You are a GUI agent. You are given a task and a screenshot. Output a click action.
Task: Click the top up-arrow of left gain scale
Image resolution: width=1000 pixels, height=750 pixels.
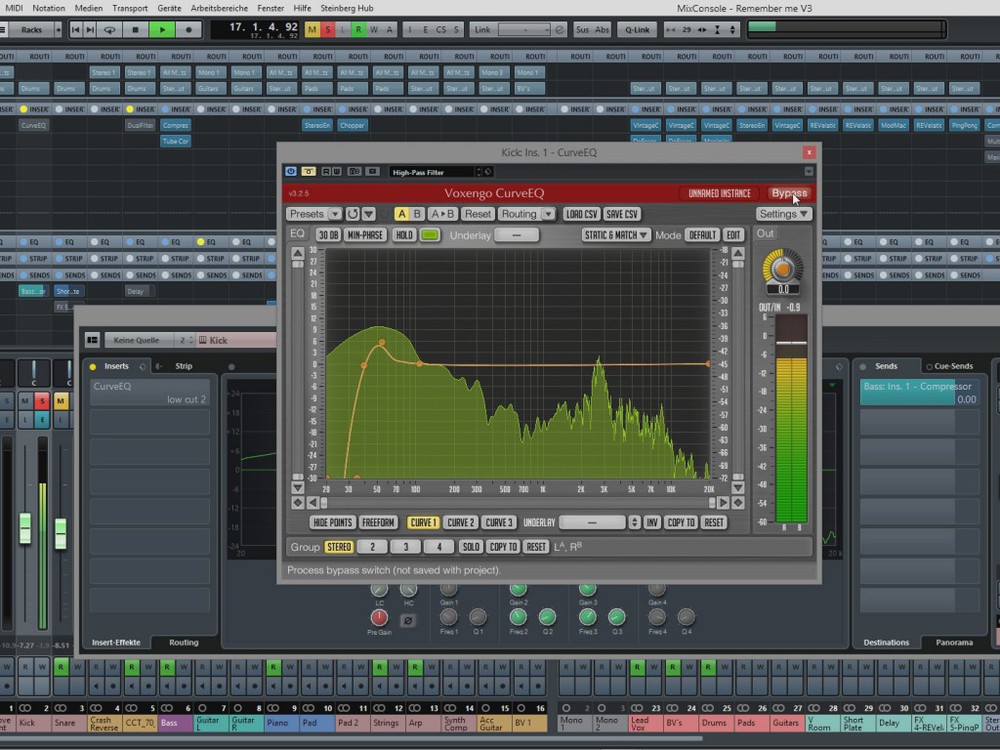tap(298, 254)
